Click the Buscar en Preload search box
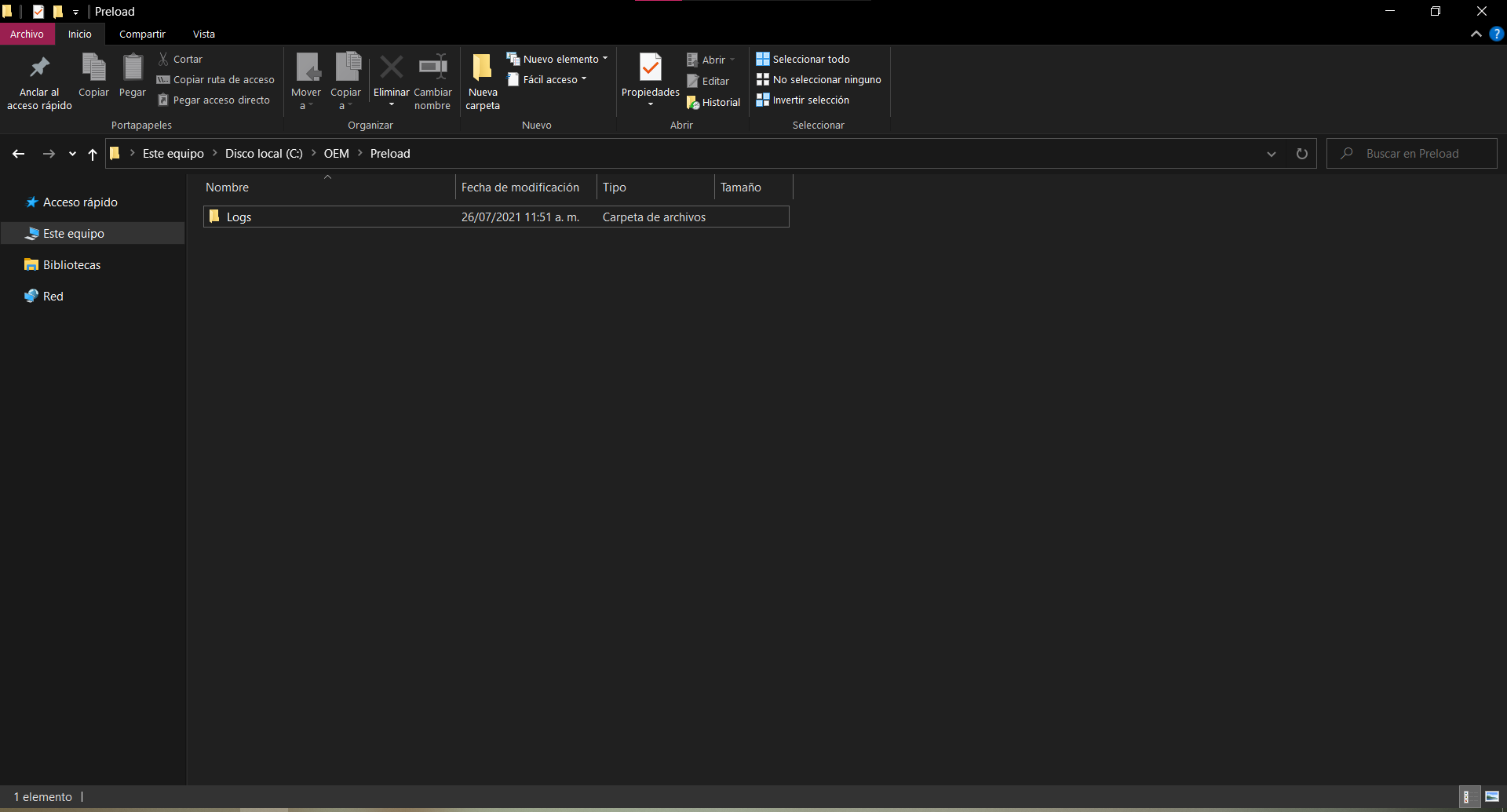This screenshot has width=1507, height=812. pos(1412,154)
